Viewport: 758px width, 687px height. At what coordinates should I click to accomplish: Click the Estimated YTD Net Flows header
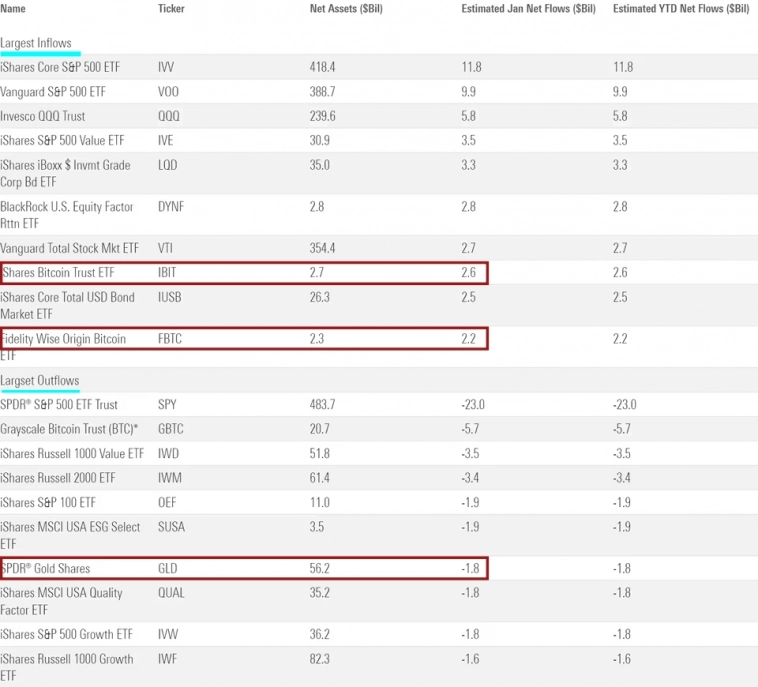681,8
